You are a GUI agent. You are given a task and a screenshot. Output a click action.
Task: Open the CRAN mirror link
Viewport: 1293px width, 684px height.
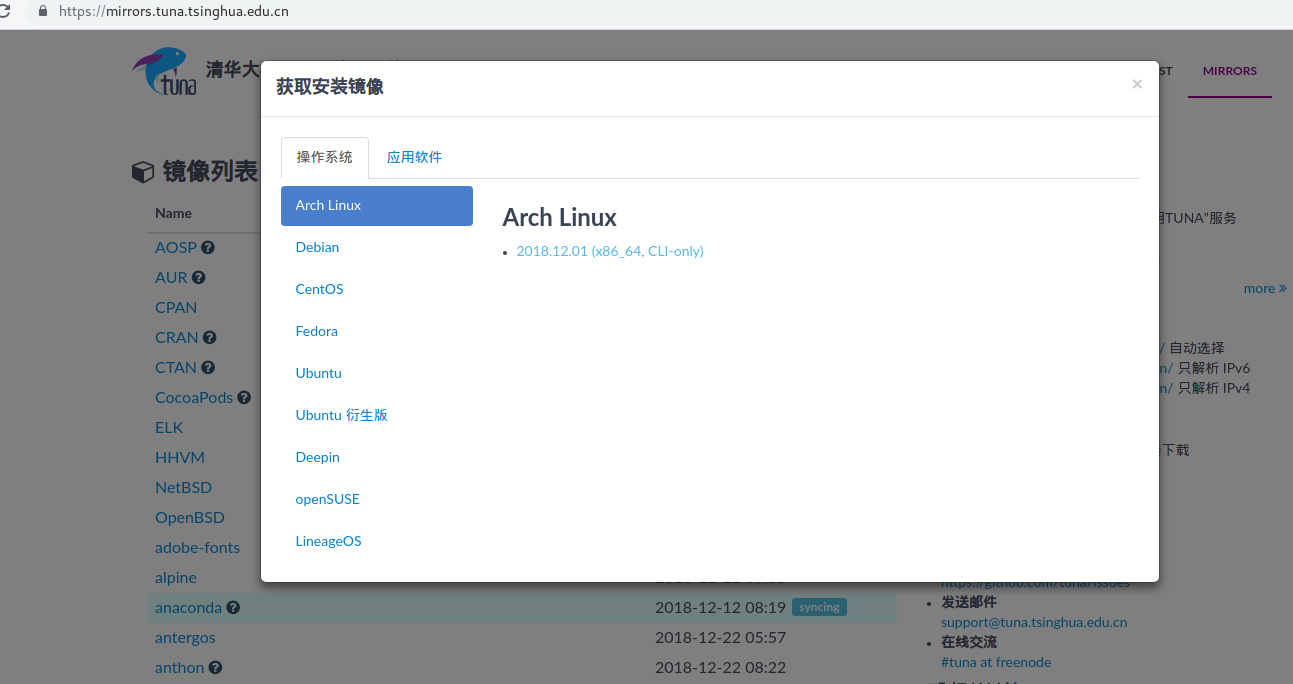point(177,337)
